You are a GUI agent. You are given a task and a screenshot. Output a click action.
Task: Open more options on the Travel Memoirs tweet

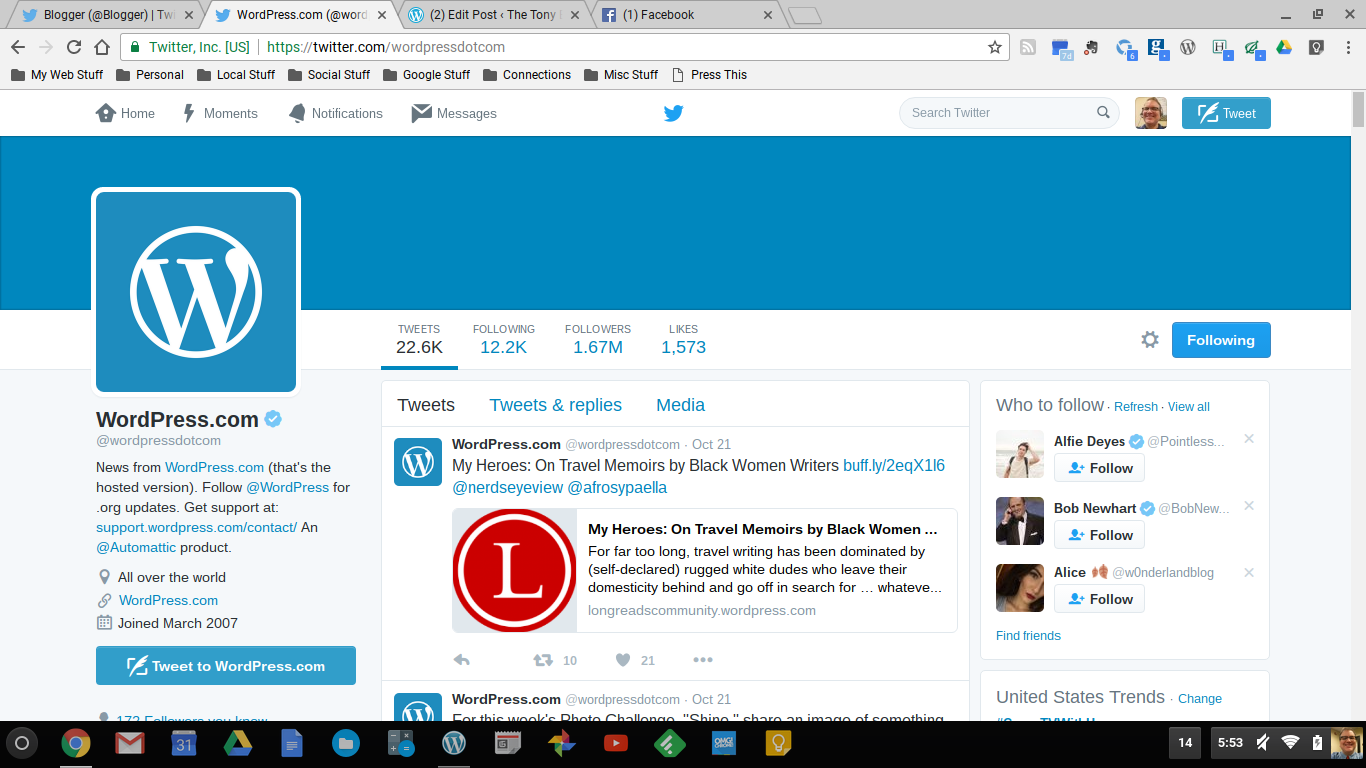[x=703, y=660]
